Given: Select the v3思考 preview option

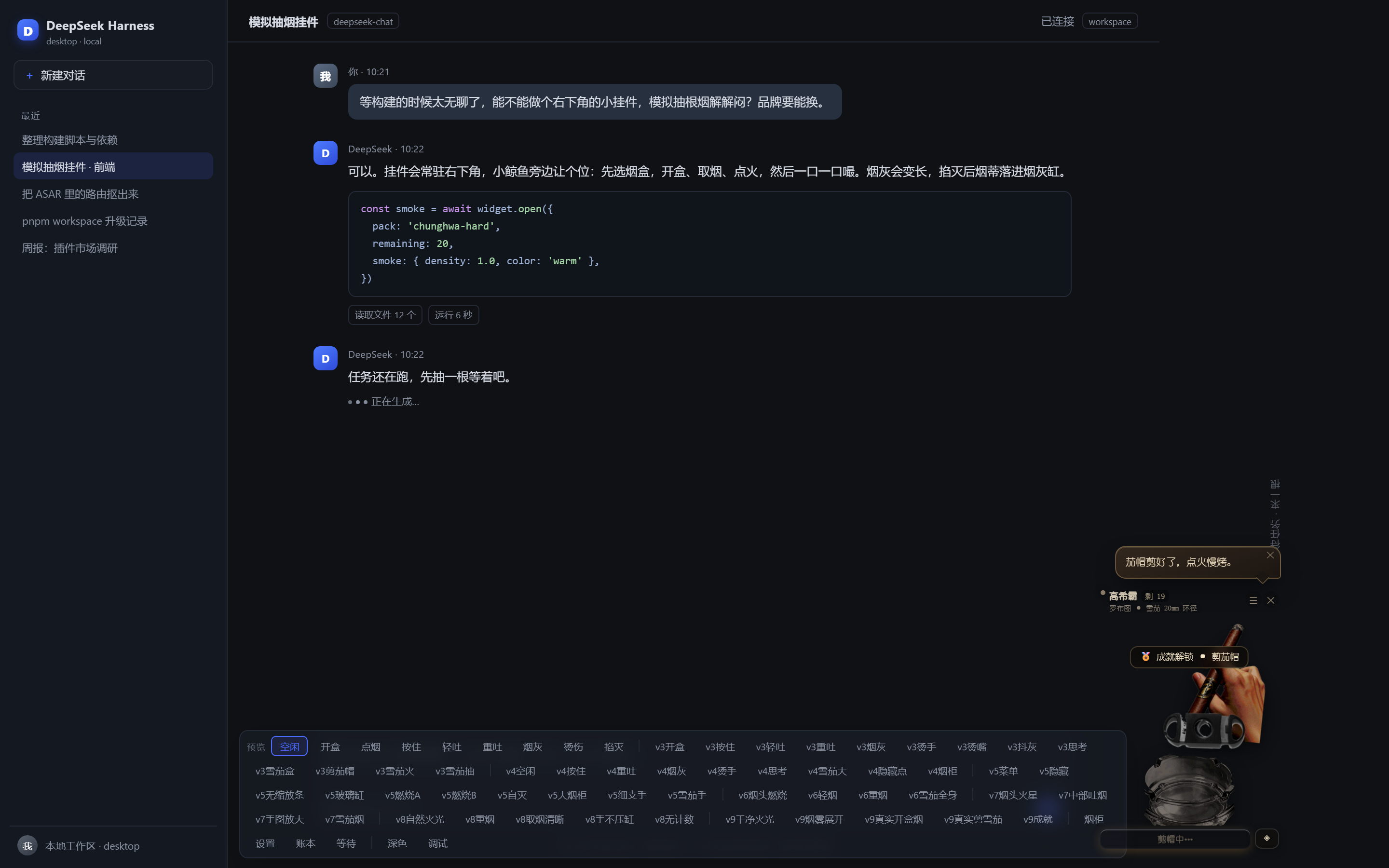Looking at the screenshot, I should (1072, 746).
